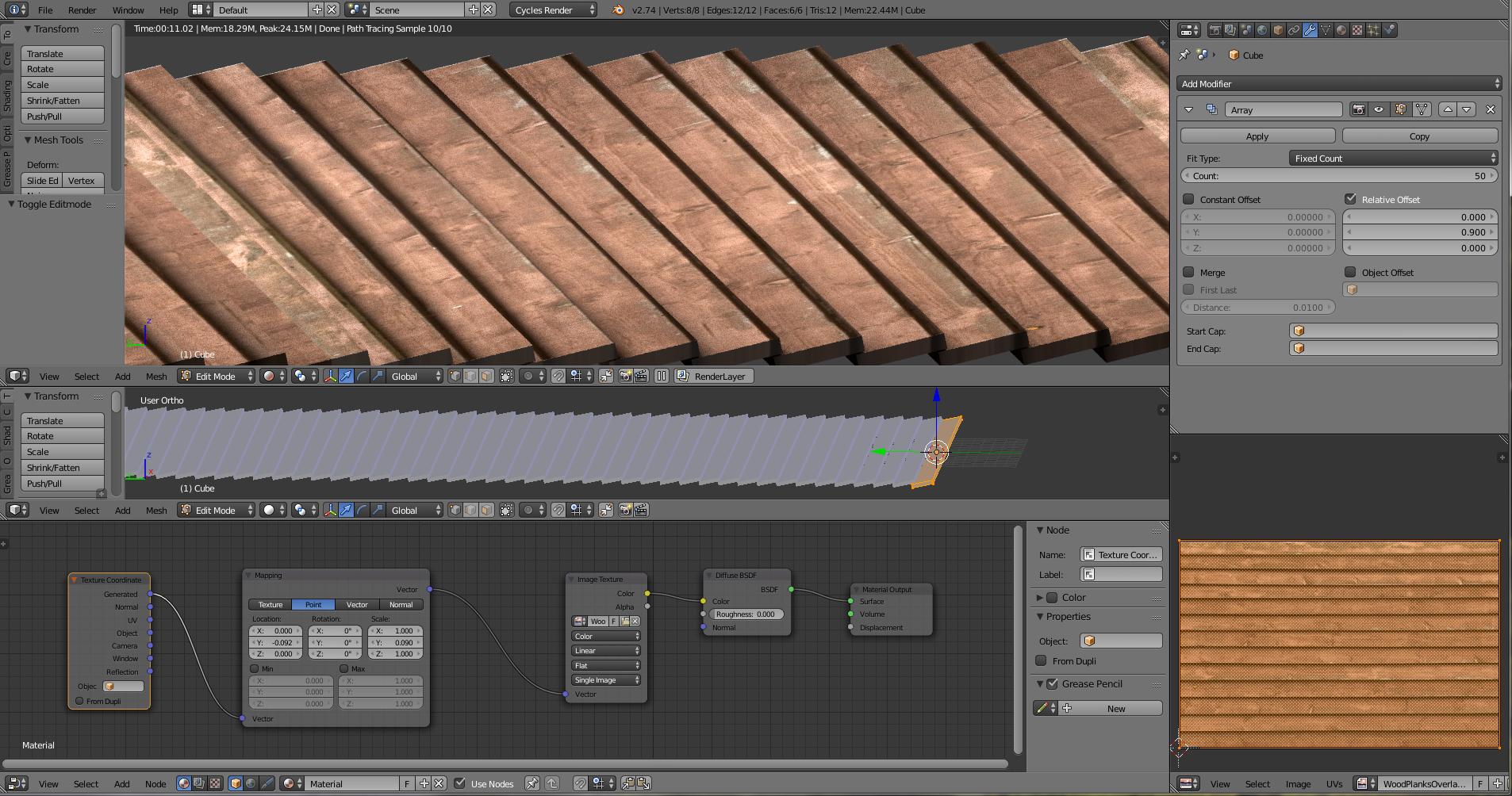Enable the Merge checkbox
Image resolution: width=1512 pixels, height=796 pixels.
[x=1188, y=272]
